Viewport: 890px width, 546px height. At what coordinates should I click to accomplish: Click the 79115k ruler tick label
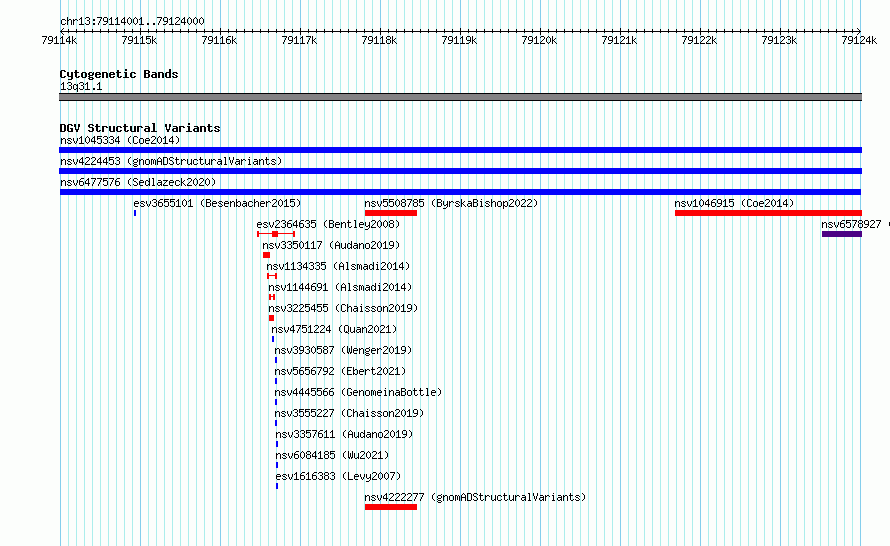[x=139, y=40]
